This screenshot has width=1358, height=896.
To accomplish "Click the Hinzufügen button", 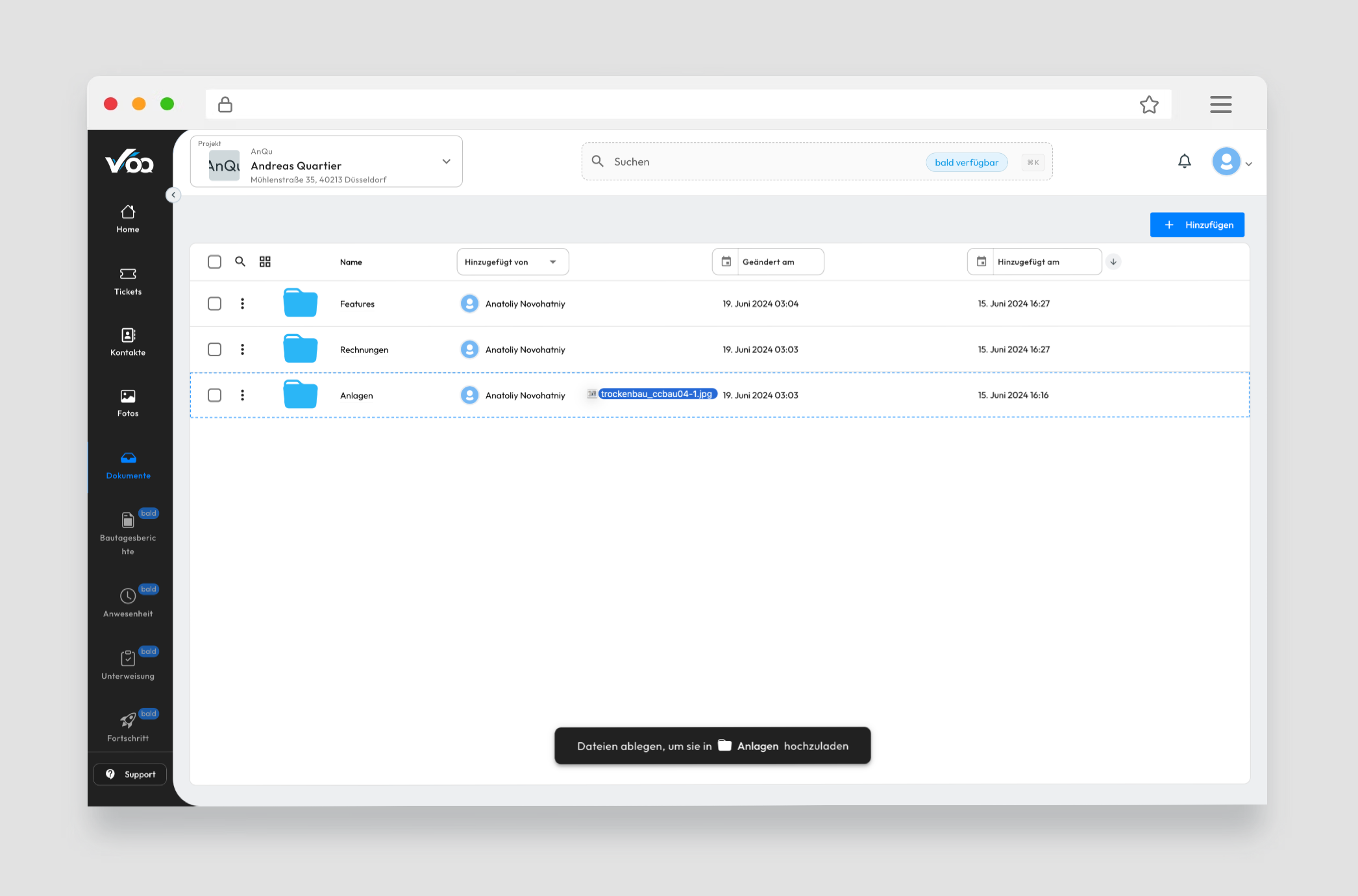I will pos(1196,224).
